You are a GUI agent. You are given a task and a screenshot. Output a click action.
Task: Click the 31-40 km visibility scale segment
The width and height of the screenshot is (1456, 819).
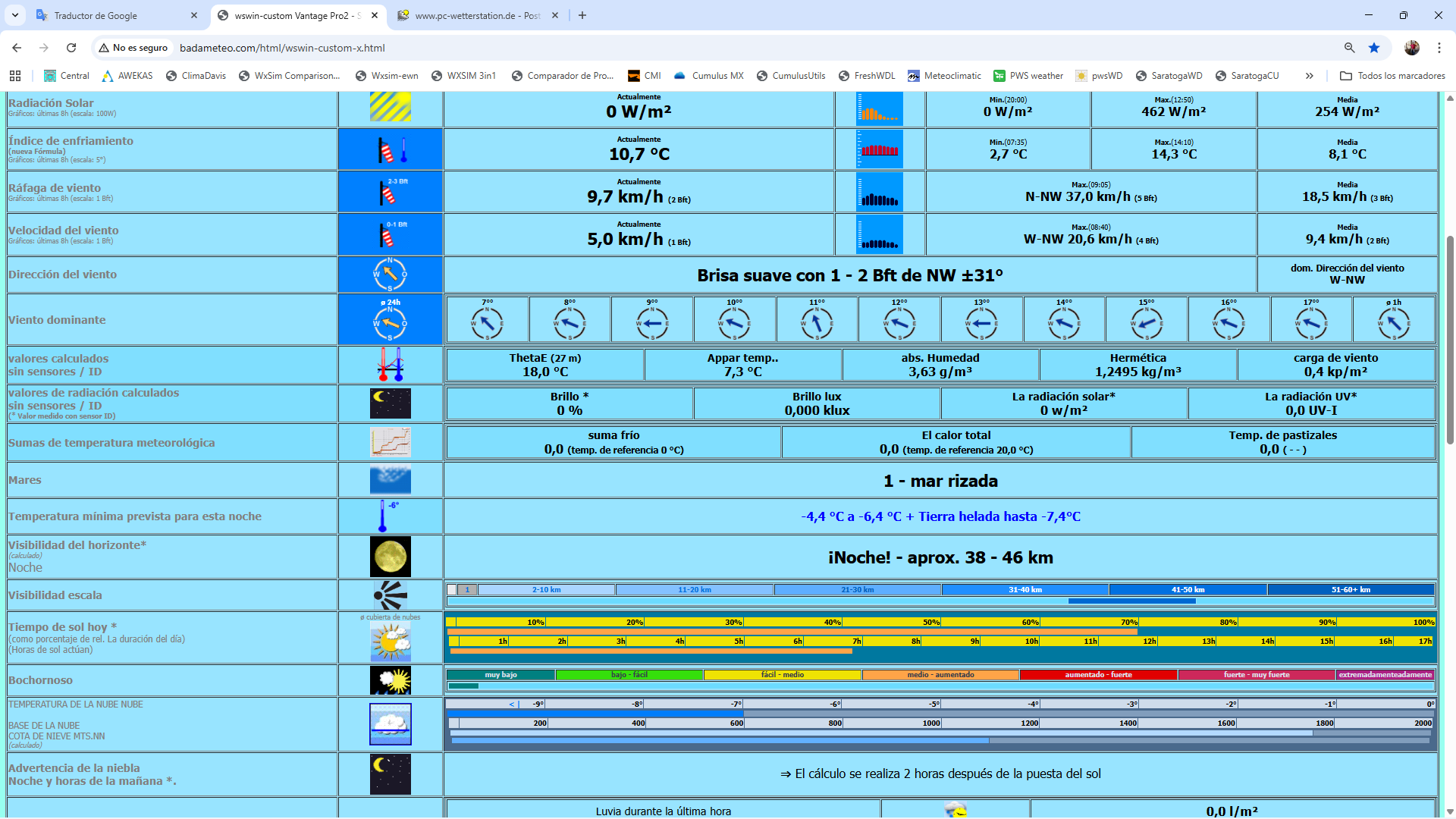(1025, 590)
